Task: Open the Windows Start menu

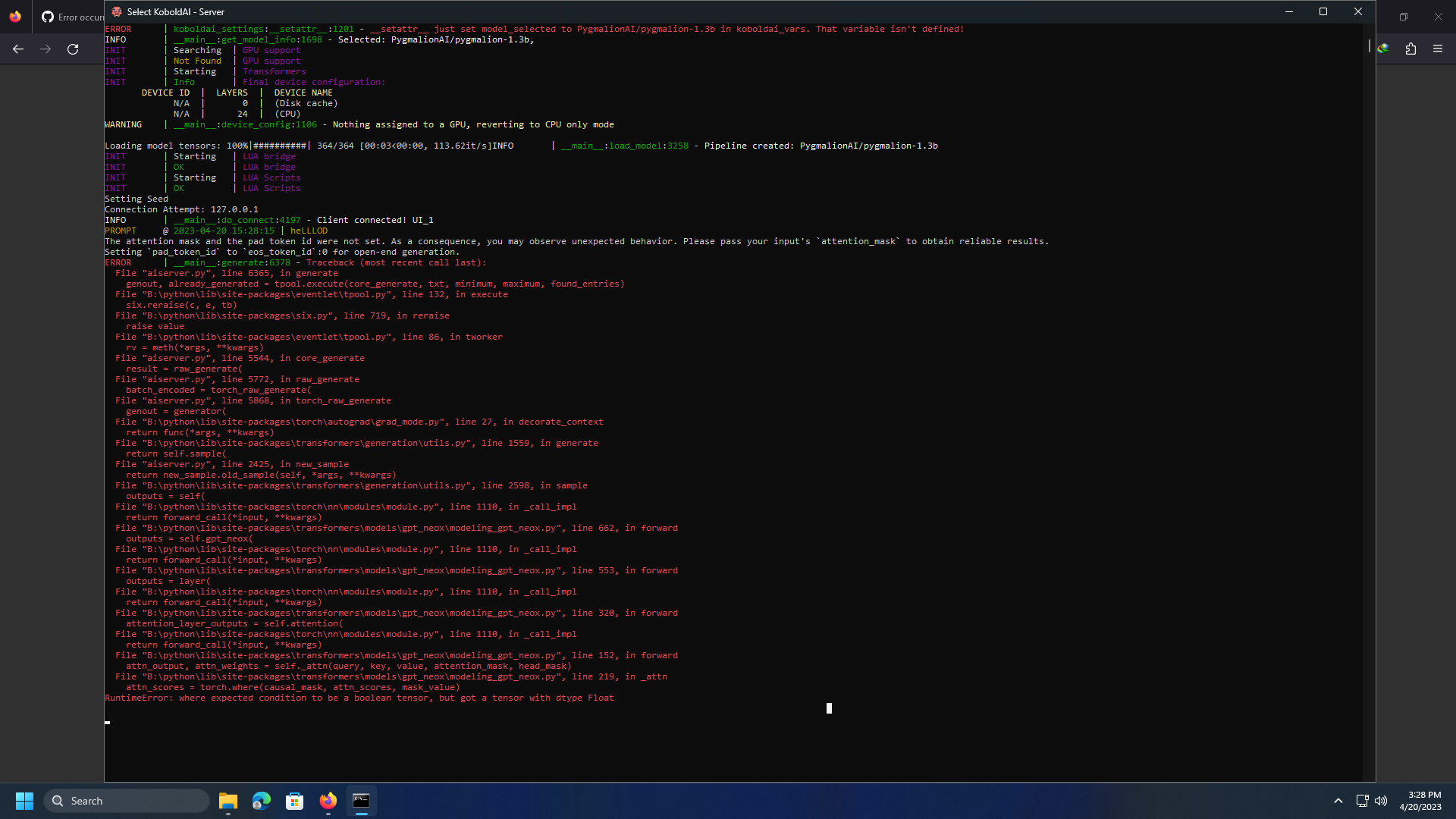Action: click(x=24, y=800)
